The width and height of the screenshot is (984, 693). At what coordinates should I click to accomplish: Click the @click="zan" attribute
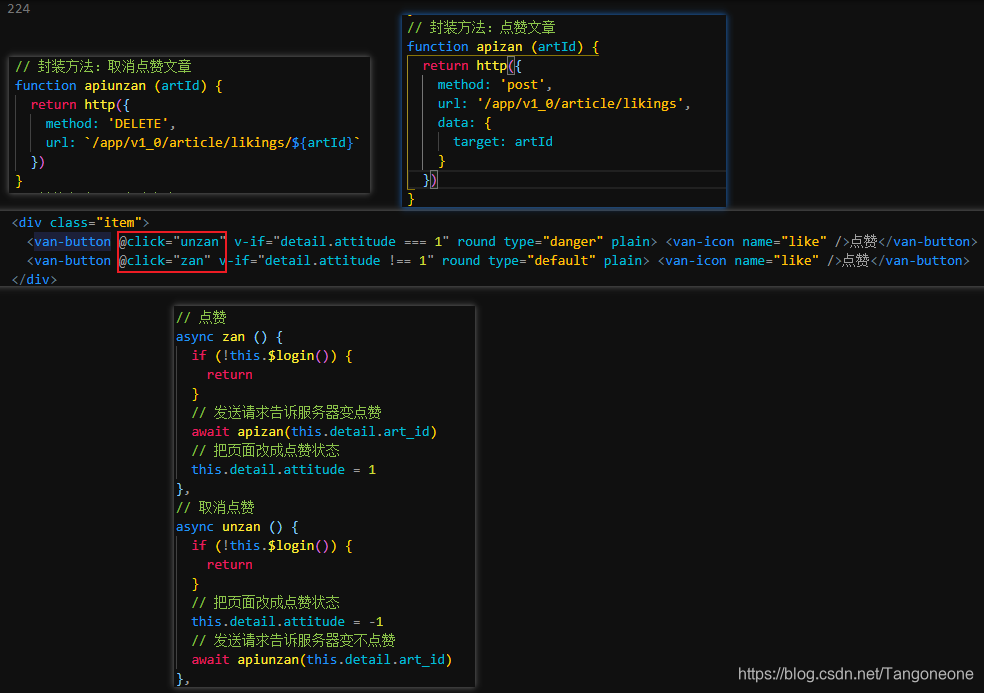[165, 261]
